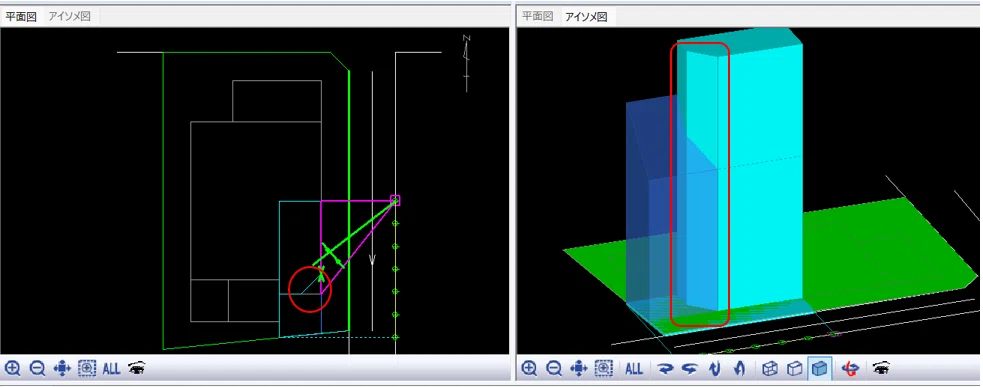Zoom out on the left plan view pane
The image size is (983, 387).
tap(38, 369)
